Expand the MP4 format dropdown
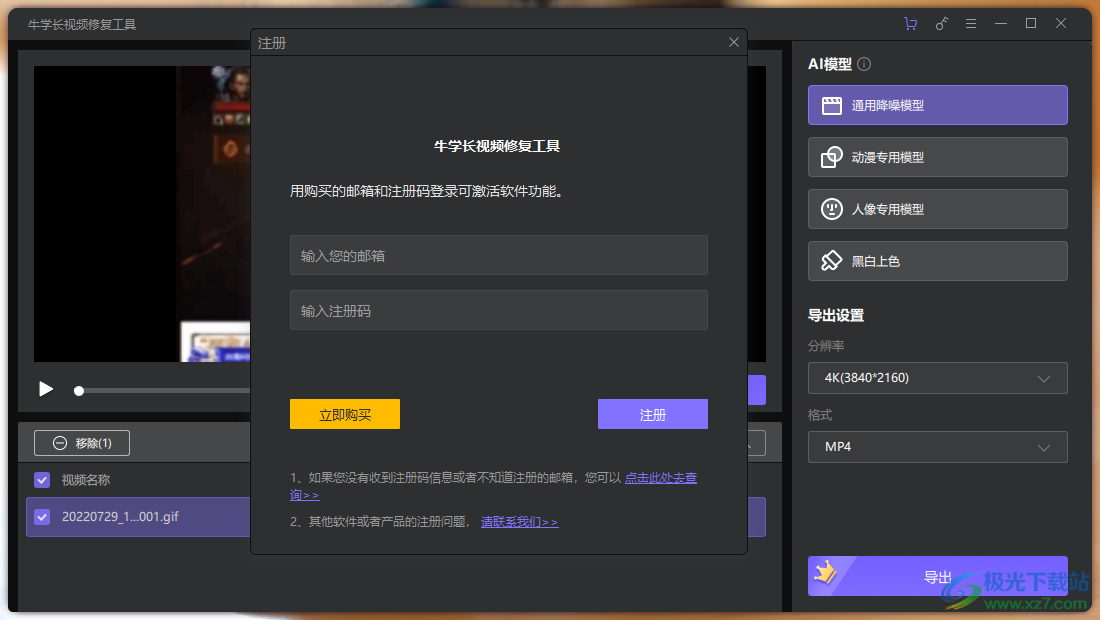This screenshot has width=1100, height=620. coord(937,447)
